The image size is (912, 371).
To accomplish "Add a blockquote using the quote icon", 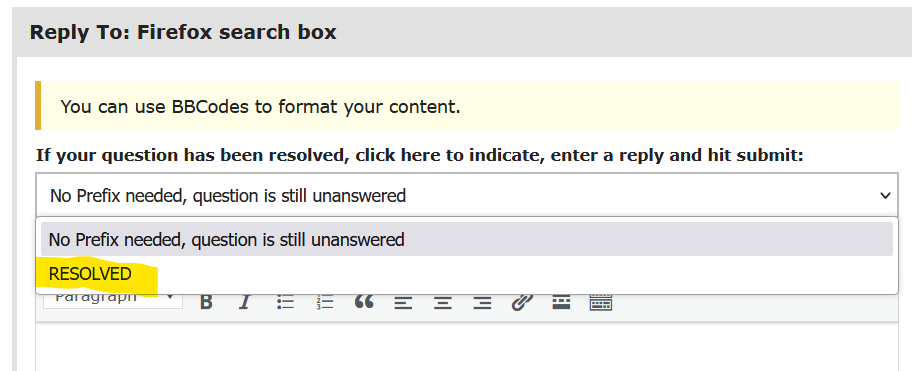I will (364, 302).
